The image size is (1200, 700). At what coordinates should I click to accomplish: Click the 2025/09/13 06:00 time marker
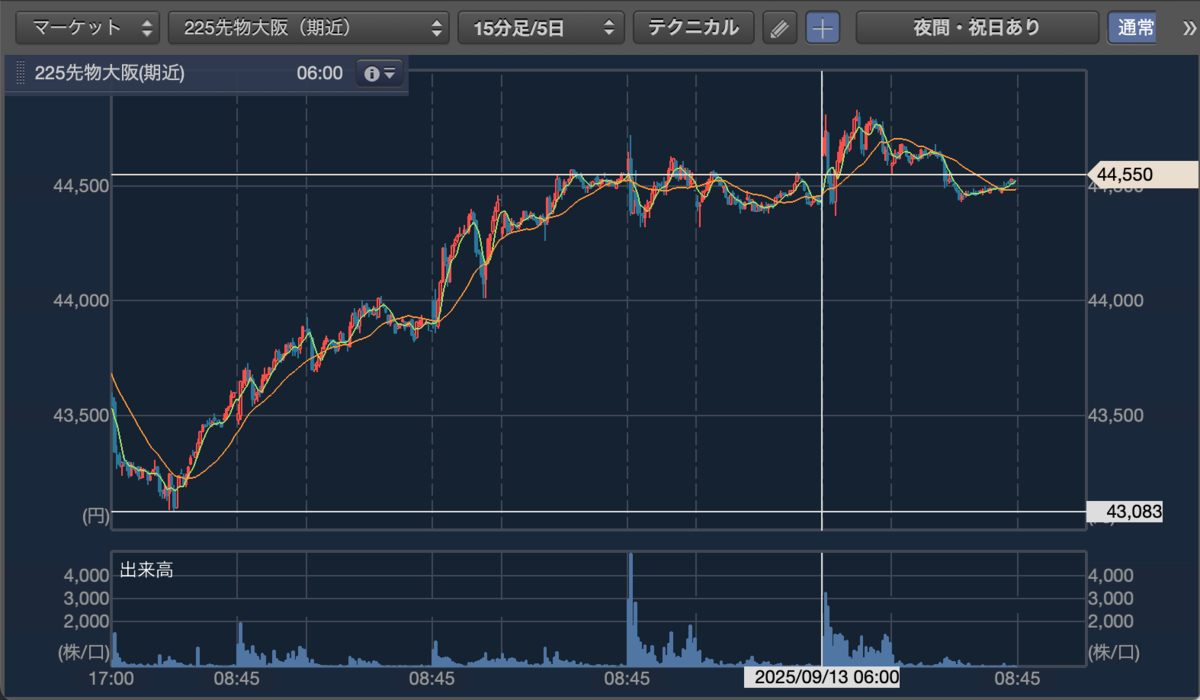click(x=822, y=678)
